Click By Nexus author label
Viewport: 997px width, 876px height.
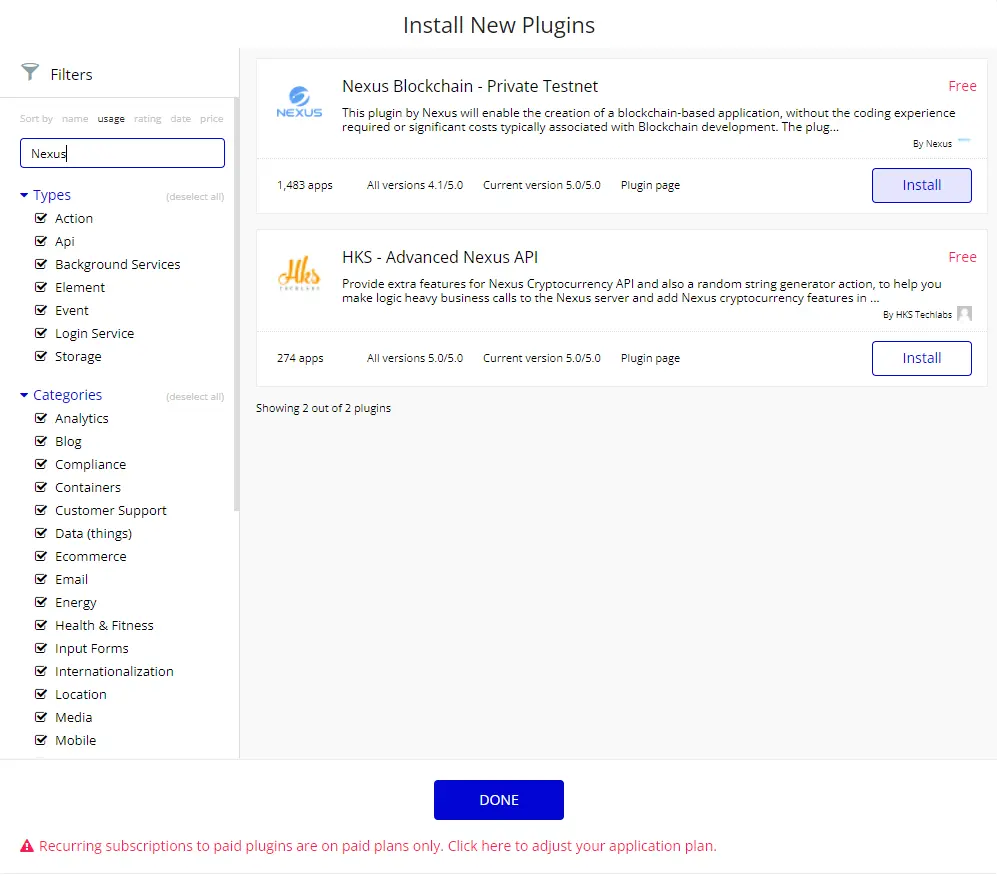[x=932, y=144]
